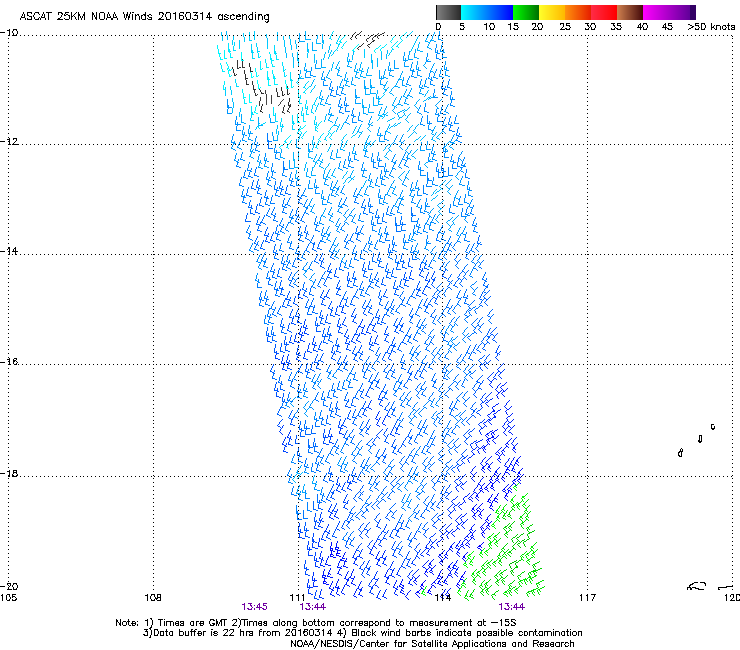Click the gray 0-5 knots color segment
740x650 pixels.
tap(448, 12)
